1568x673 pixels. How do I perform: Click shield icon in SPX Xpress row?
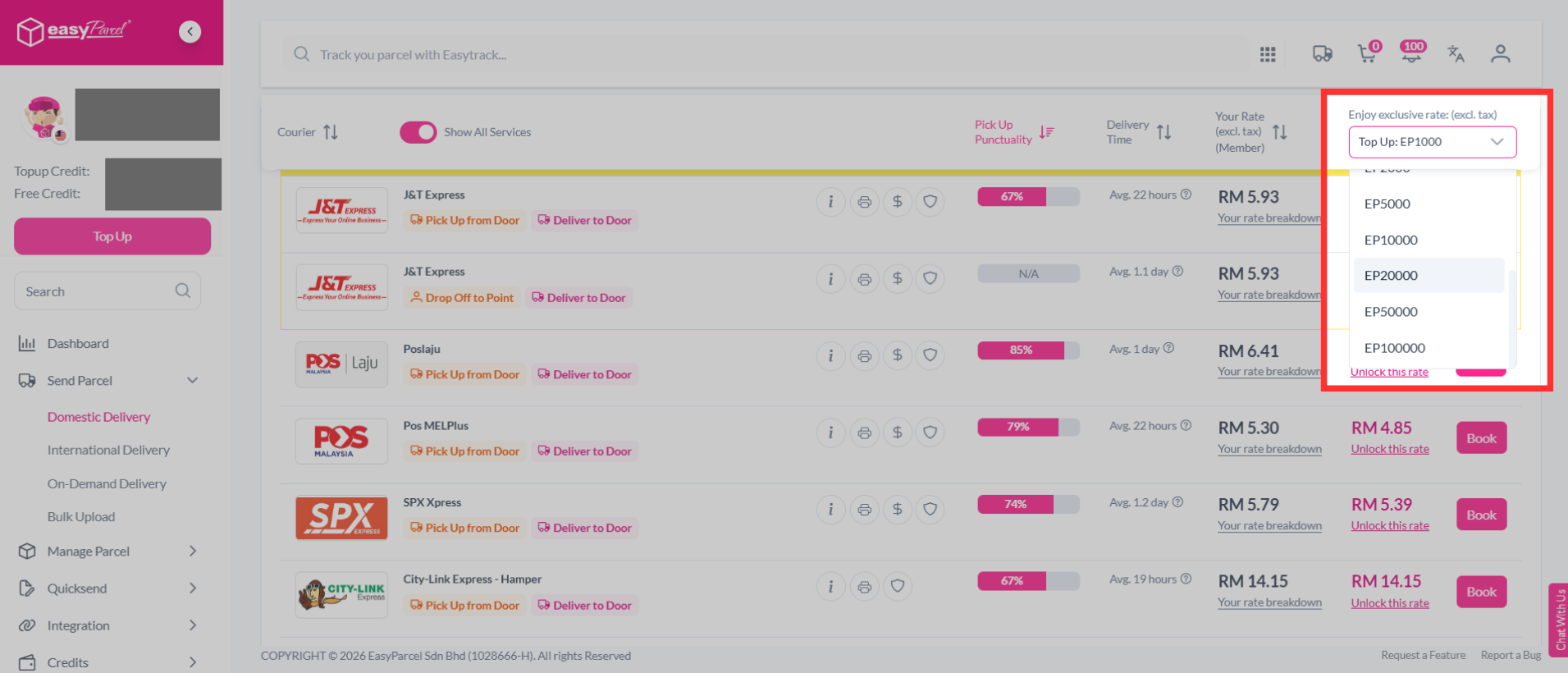[930, 510]
